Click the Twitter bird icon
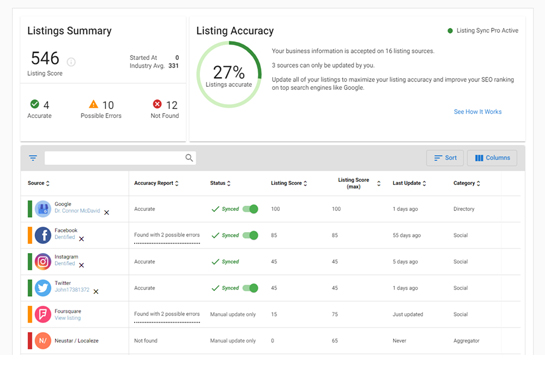This screenshot has height=369, width=545. coord(43,288)
